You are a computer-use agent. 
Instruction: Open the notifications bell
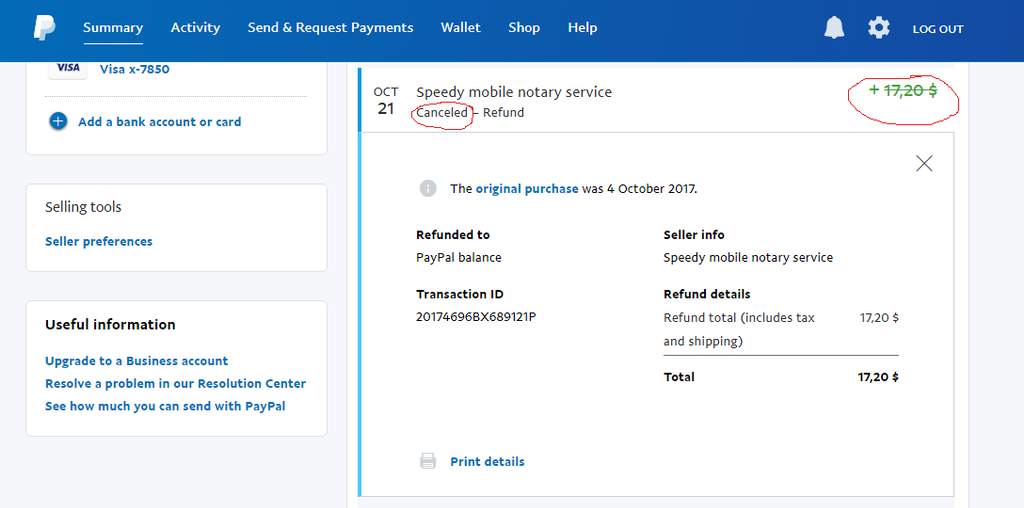tap(834, 28)
